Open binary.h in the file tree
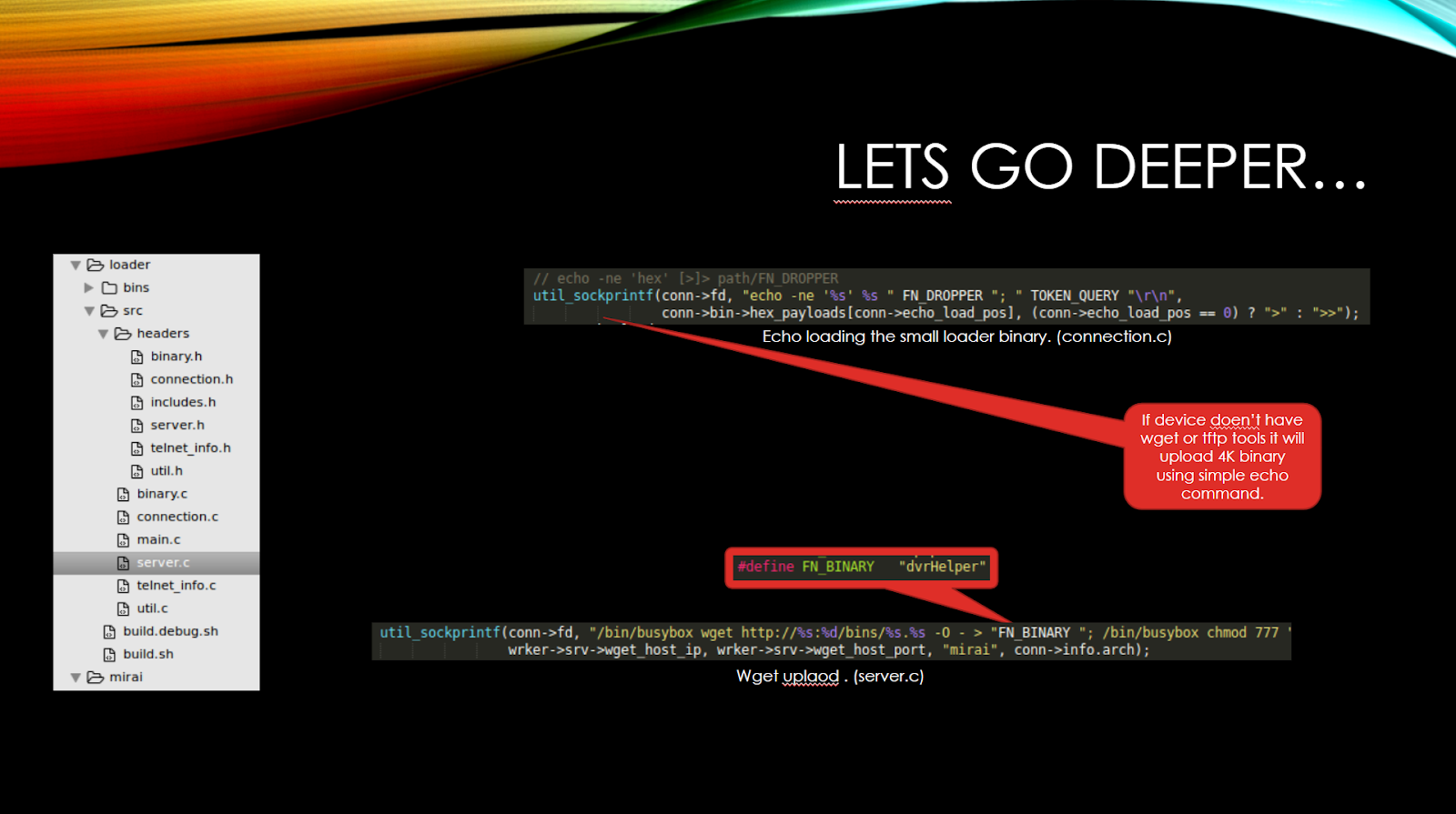 (x=177, y=357)
